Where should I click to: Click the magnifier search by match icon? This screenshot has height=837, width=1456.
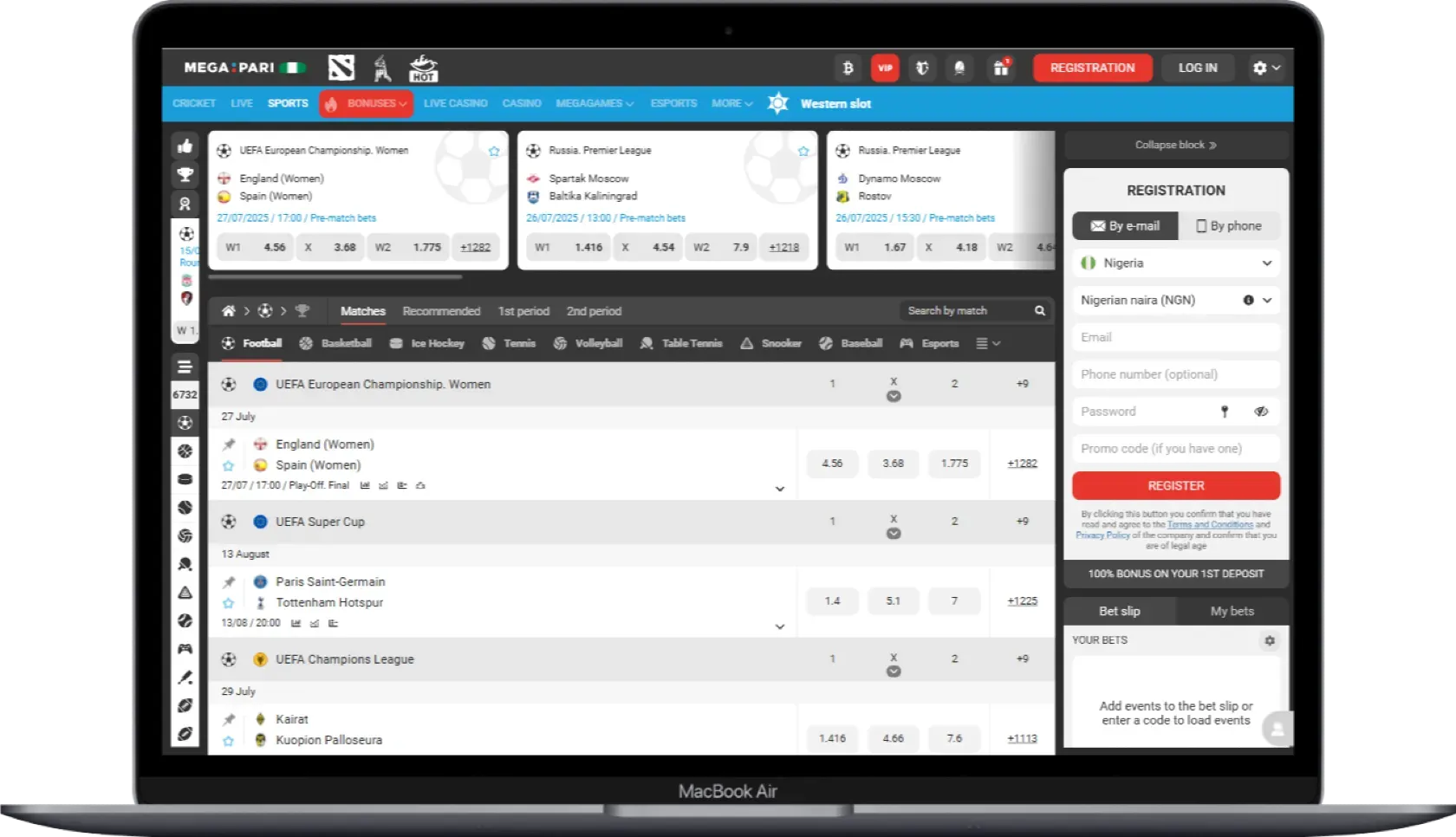[1040, 311]
